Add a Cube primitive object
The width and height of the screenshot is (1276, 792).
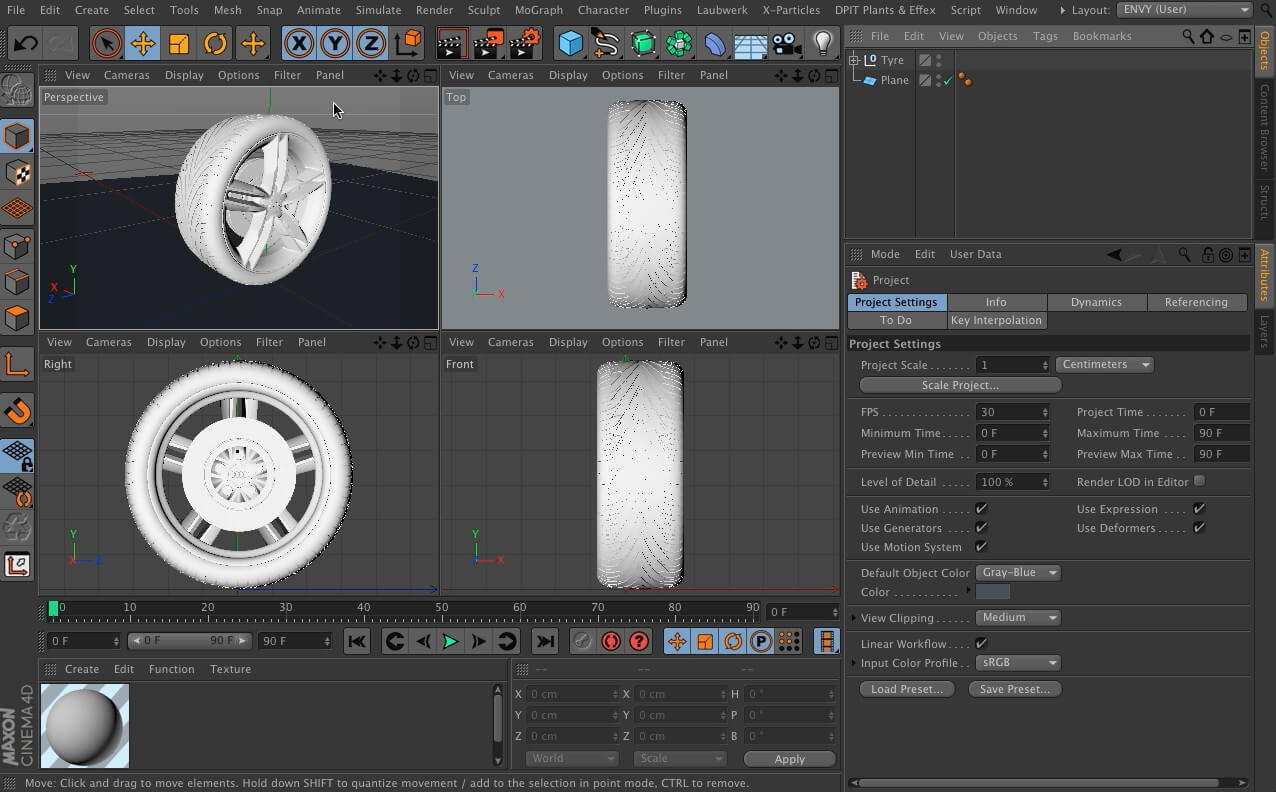click(x=571, y=44)
